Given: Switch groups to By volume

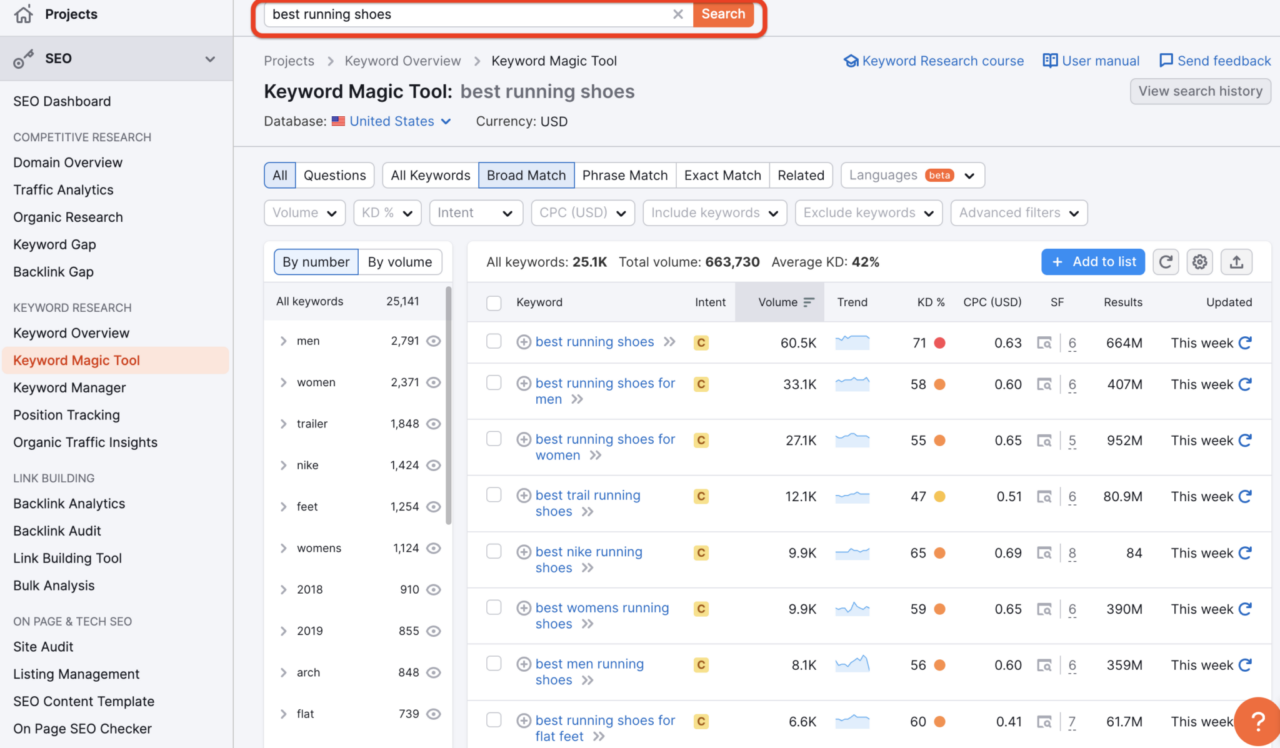Looking at the screenshot, I should click(400, 262).
